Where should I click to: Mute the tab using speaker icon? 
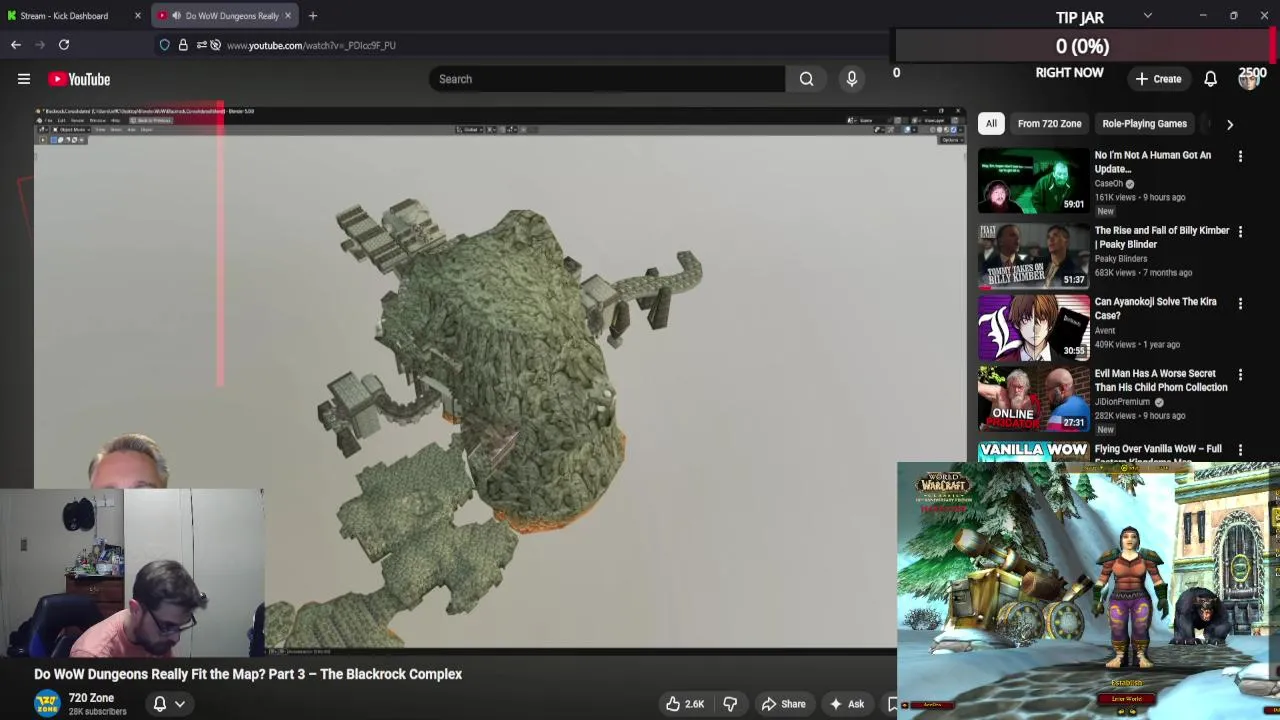[x=176, y=16]
